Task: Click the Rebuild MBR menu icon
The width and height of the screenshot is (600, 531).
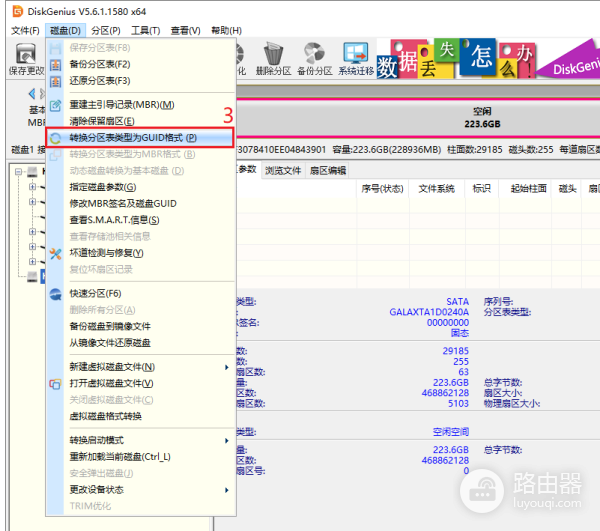Action: 56,105
